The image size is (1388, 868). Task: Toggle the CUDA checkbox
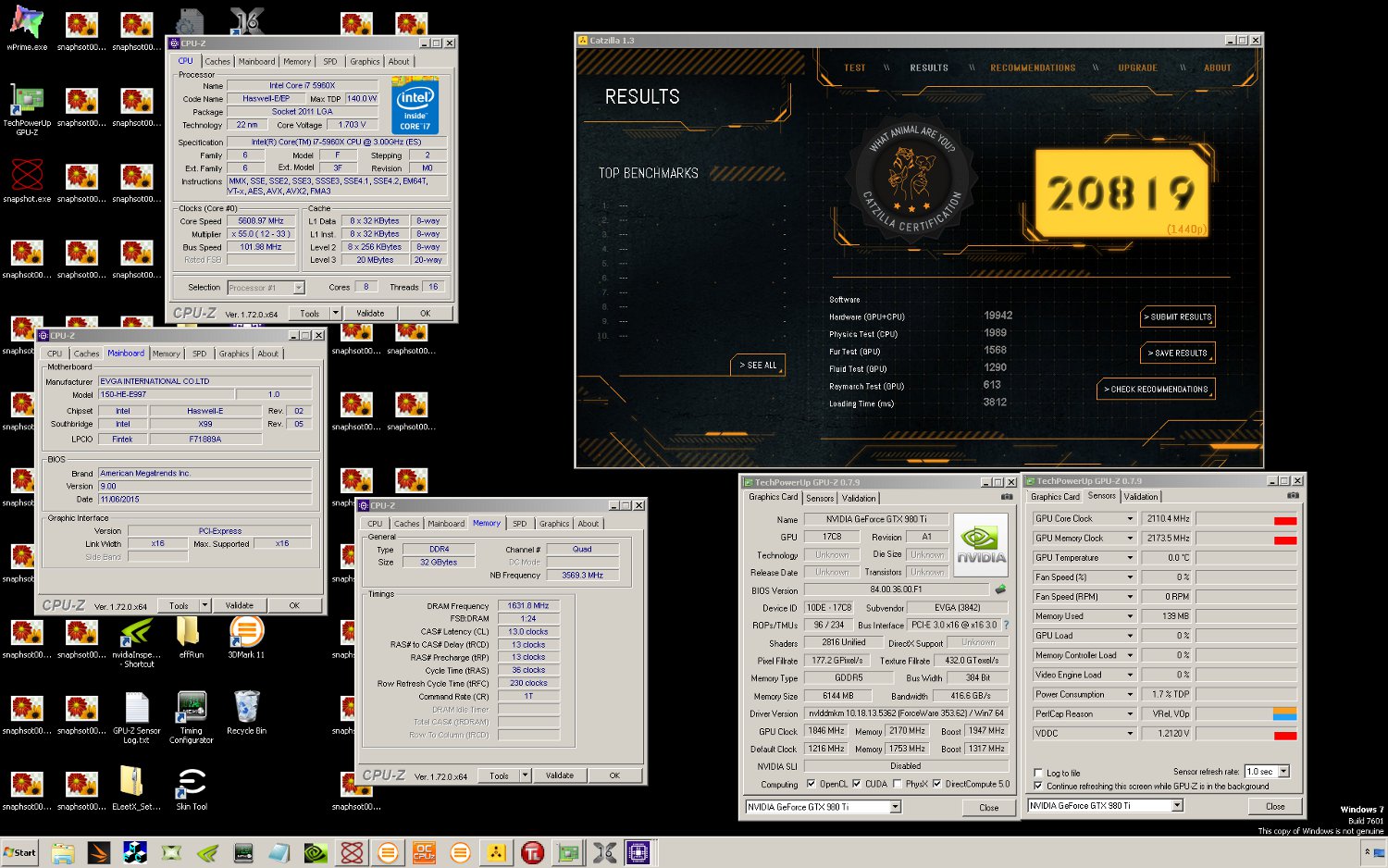click(x=856, y=784)
